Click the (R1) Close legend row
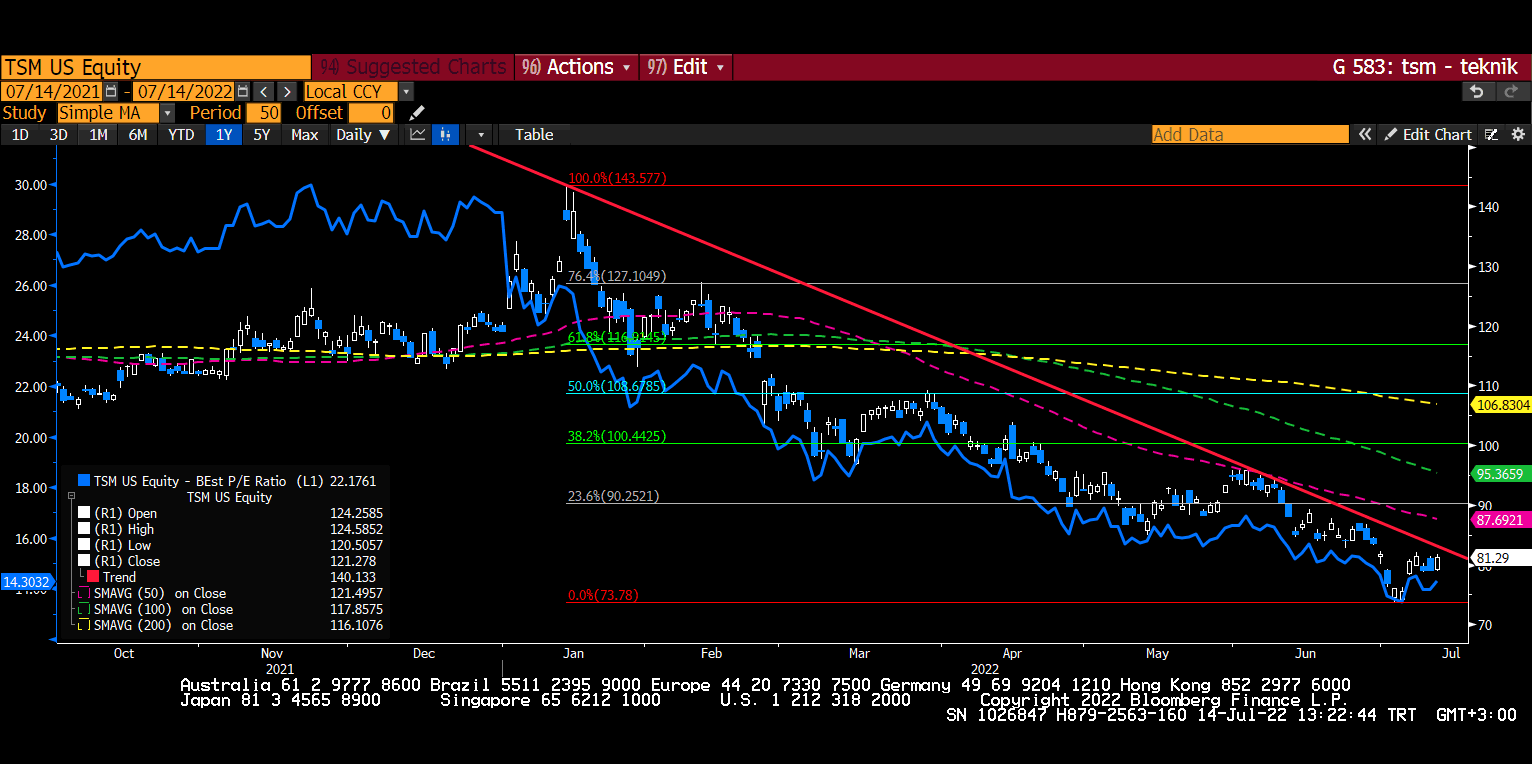Screen dimensions: 1532x764 click(230, 561)
